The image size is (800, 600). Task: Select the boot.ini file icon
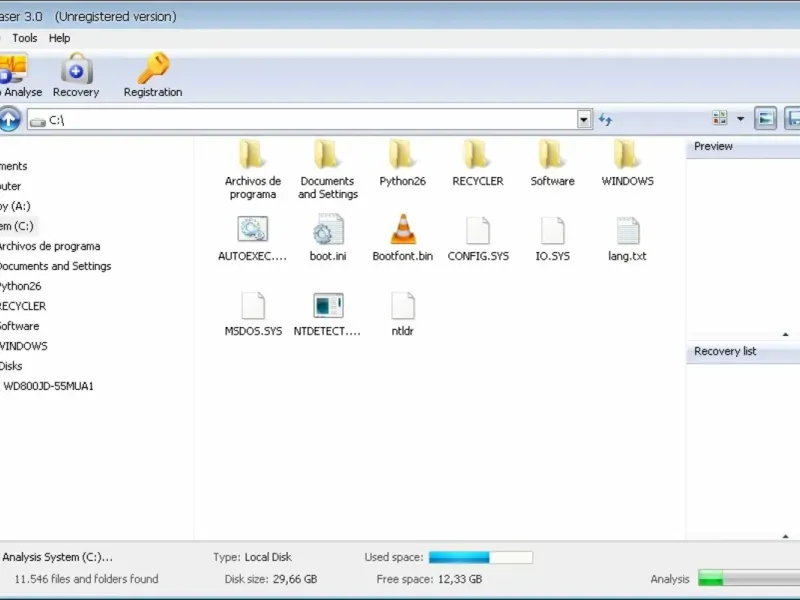[x=328, y=229]
